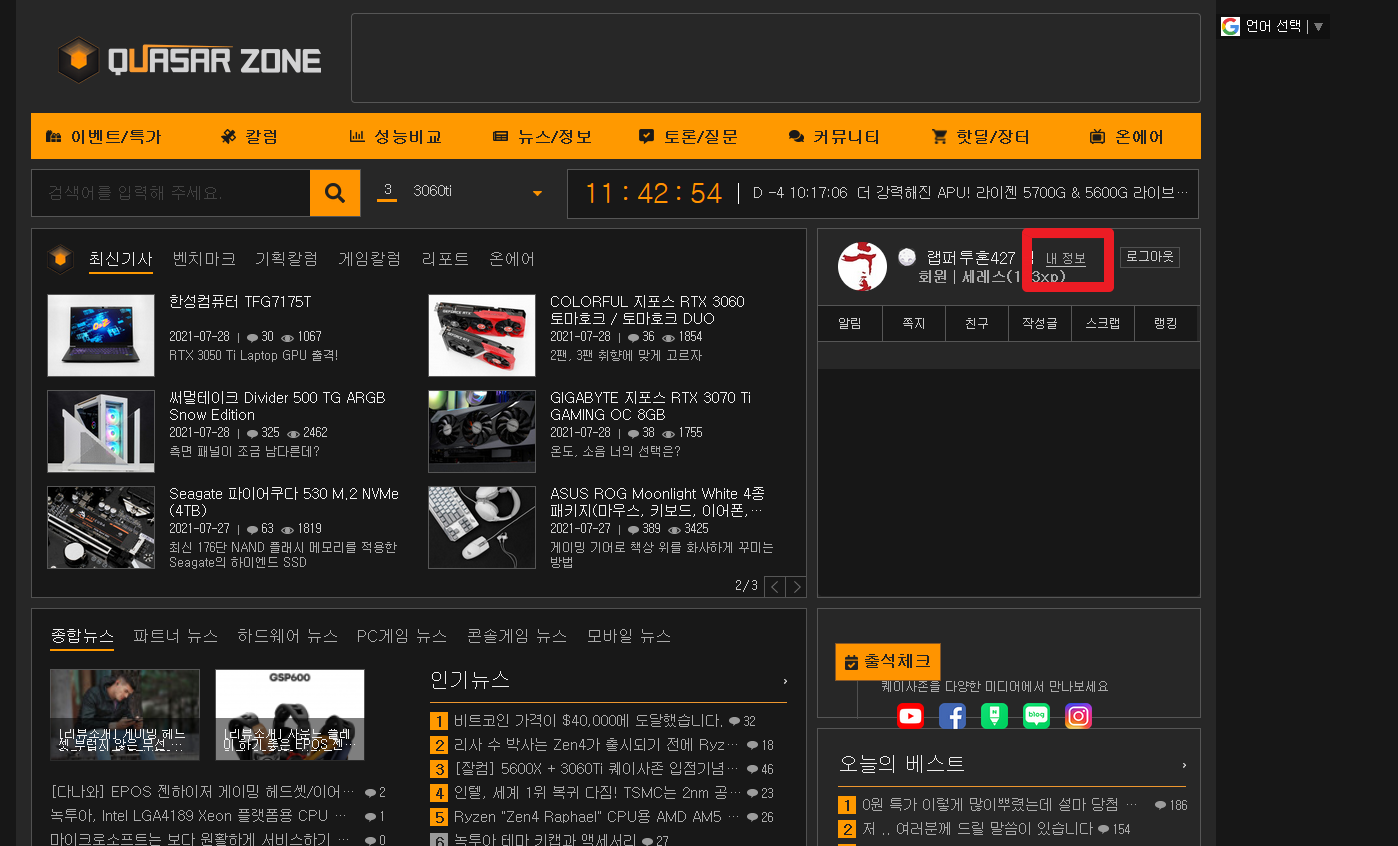Open COLORFUL RTX 3060 graphics card thumbnail
The height and width of the screenshot is (846, 1398).
[x=482, y=335]
